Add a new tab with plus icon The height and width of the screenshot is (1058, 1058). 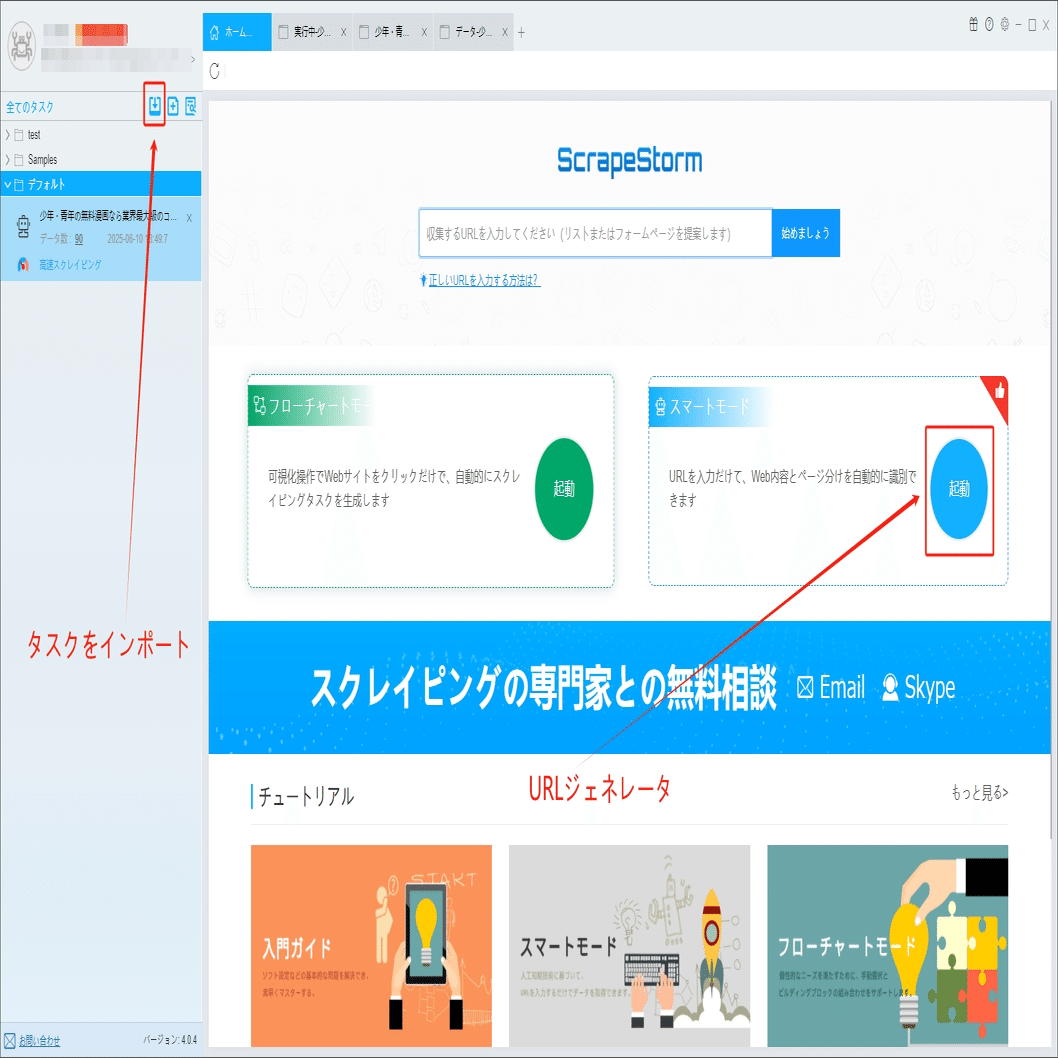tap(521, 32)
